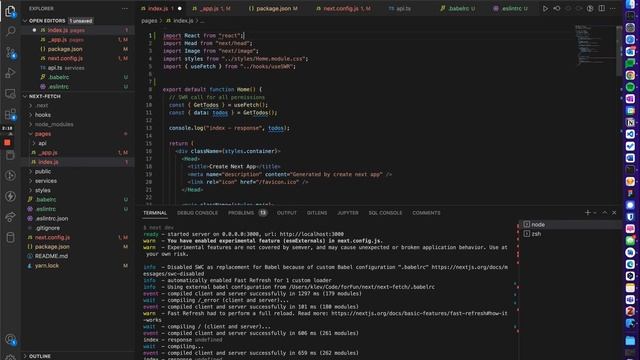Image resolution: width=640 pixels, height=360 pixels.
Task: Open the Search view in activity bar
Action: [x=10, y=31]
